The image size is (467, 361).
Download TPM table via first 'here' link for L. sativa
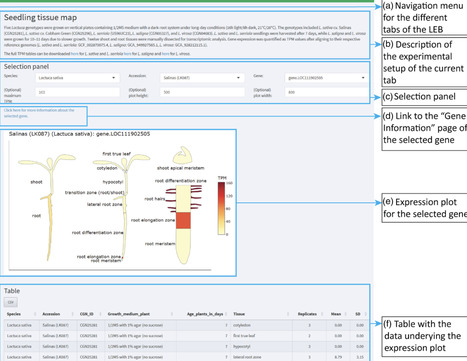click(74, 53)
